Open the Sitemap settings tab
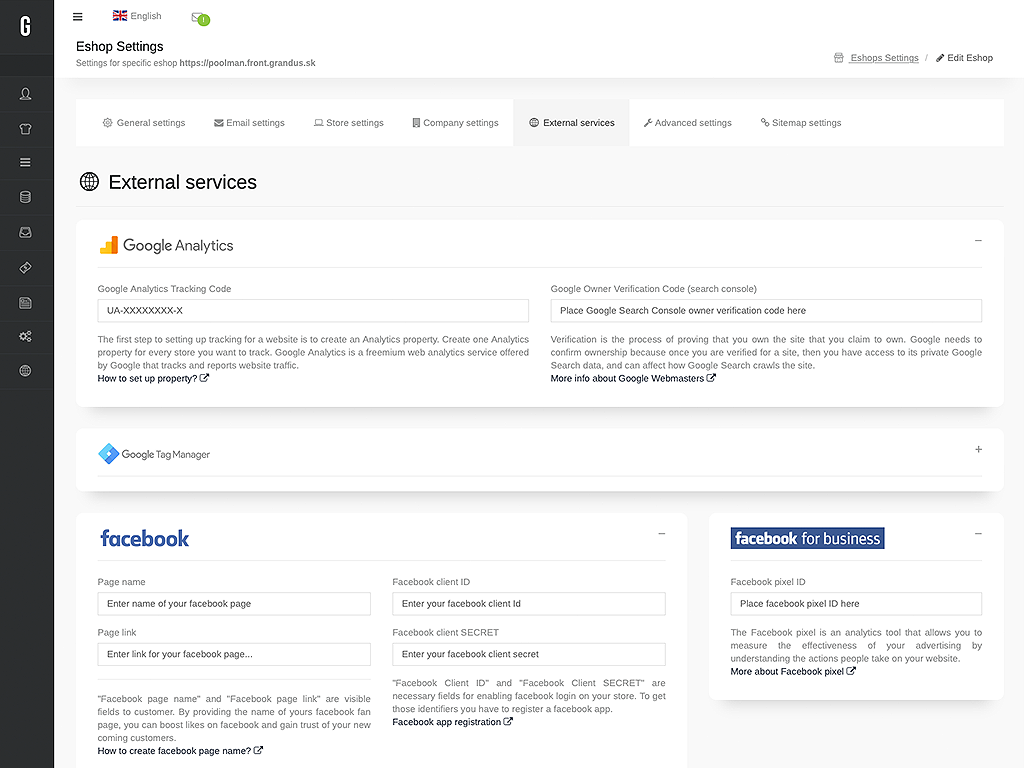Screen dimensions: 1024x768 801,123
